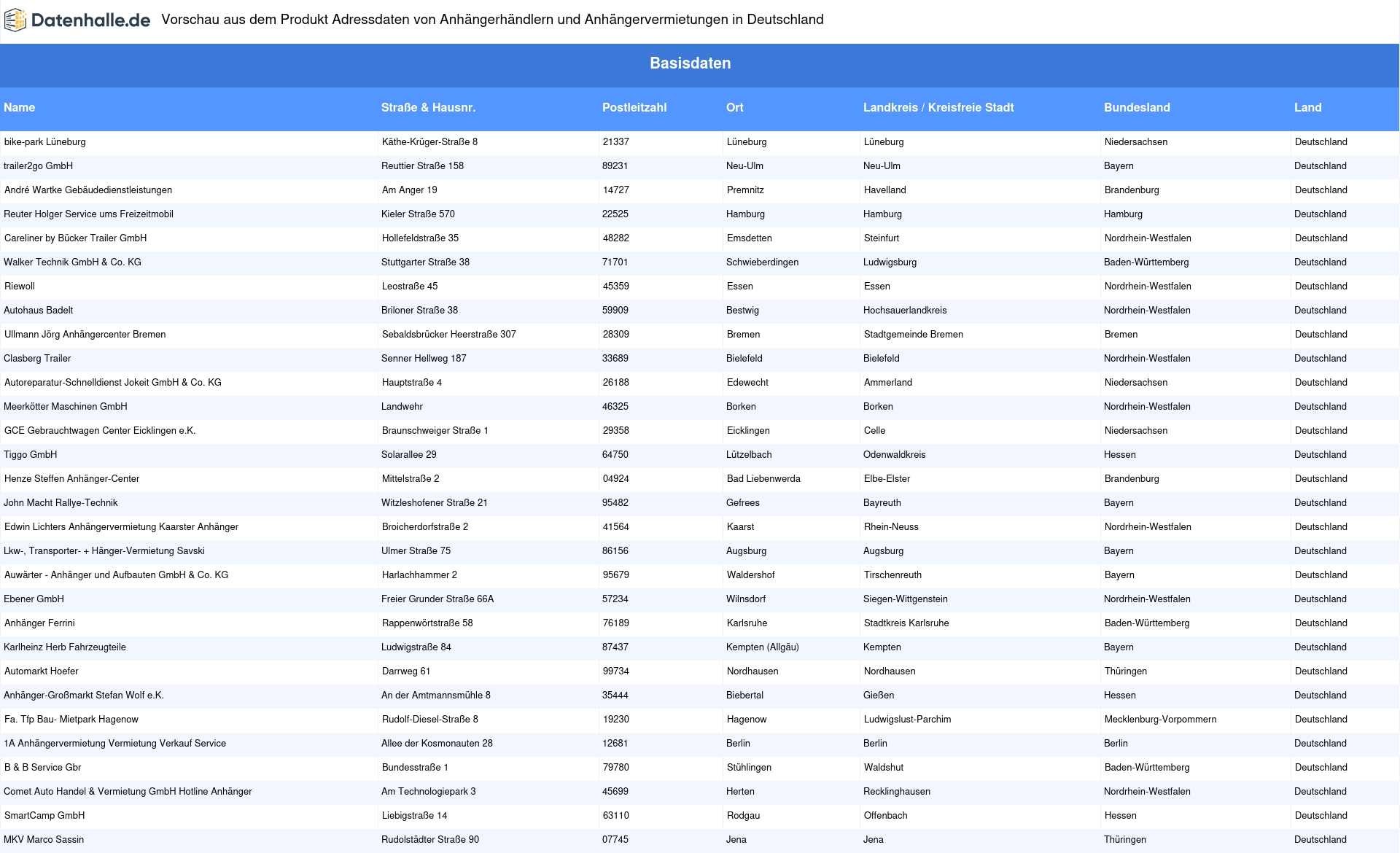This screenshot has width=1400, height=853.
Task: Select GCE Gebrauchtwagen Center Eicklingen e.K.
Action: point(100,431)
